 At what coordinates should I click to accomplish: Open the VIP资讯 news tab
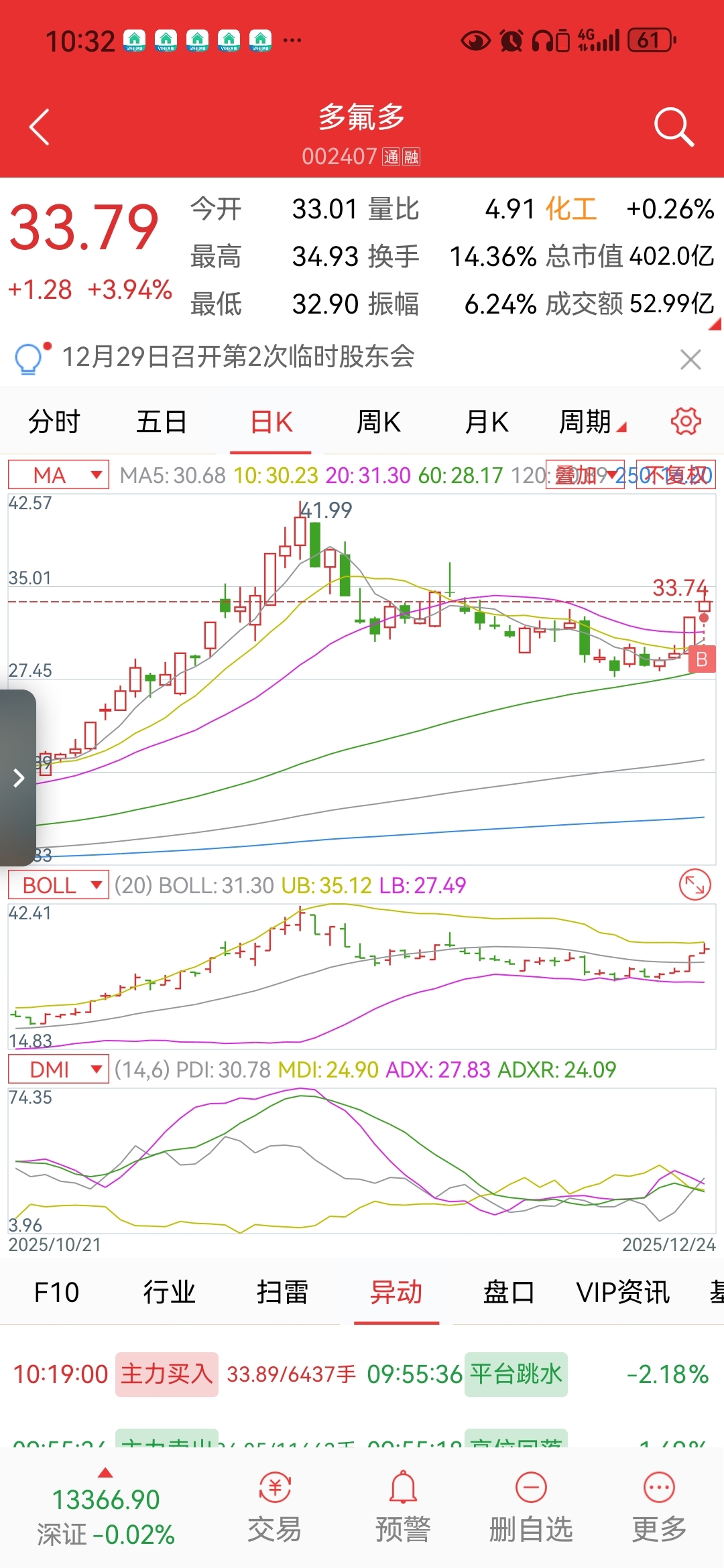[623, 1292]
